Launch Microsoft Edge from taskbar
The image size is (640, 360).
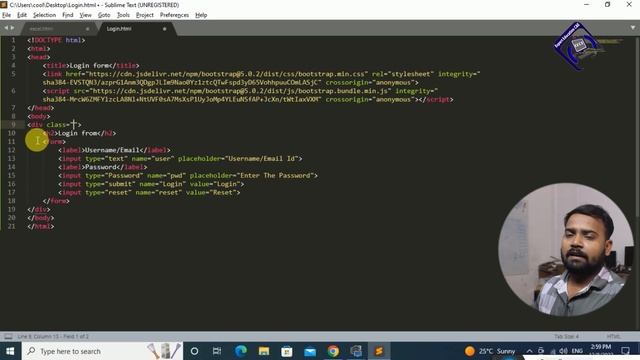(x=240, y=351)
